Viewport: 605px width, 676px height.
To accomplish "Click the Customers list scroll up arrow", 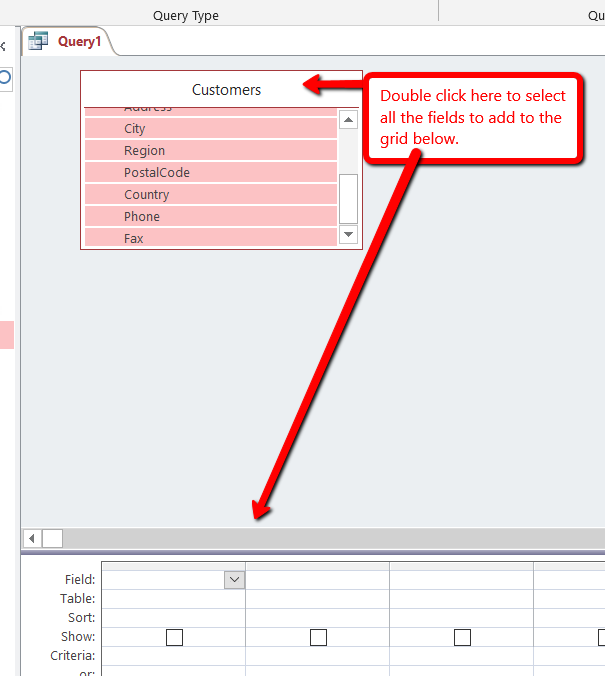I will click(348, 119).
